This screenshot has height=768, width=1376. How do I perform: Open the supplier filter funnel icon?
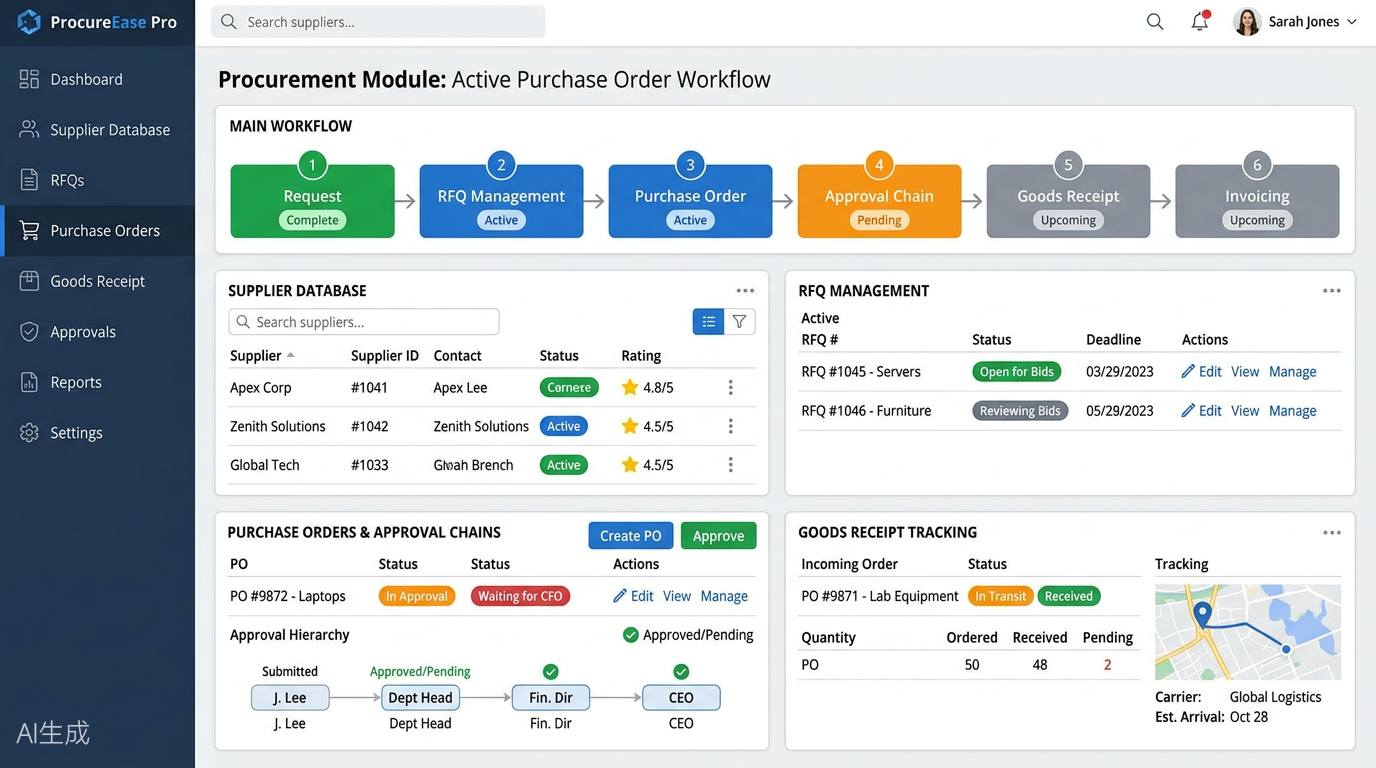click(739, 321)
